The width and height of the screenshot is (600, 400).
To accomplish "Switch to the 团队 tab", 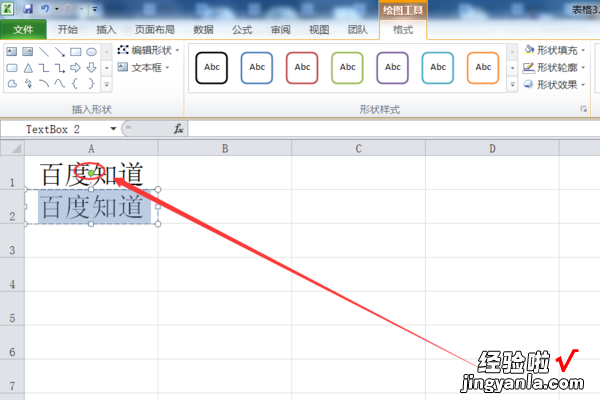I will (x=358, y=29).
